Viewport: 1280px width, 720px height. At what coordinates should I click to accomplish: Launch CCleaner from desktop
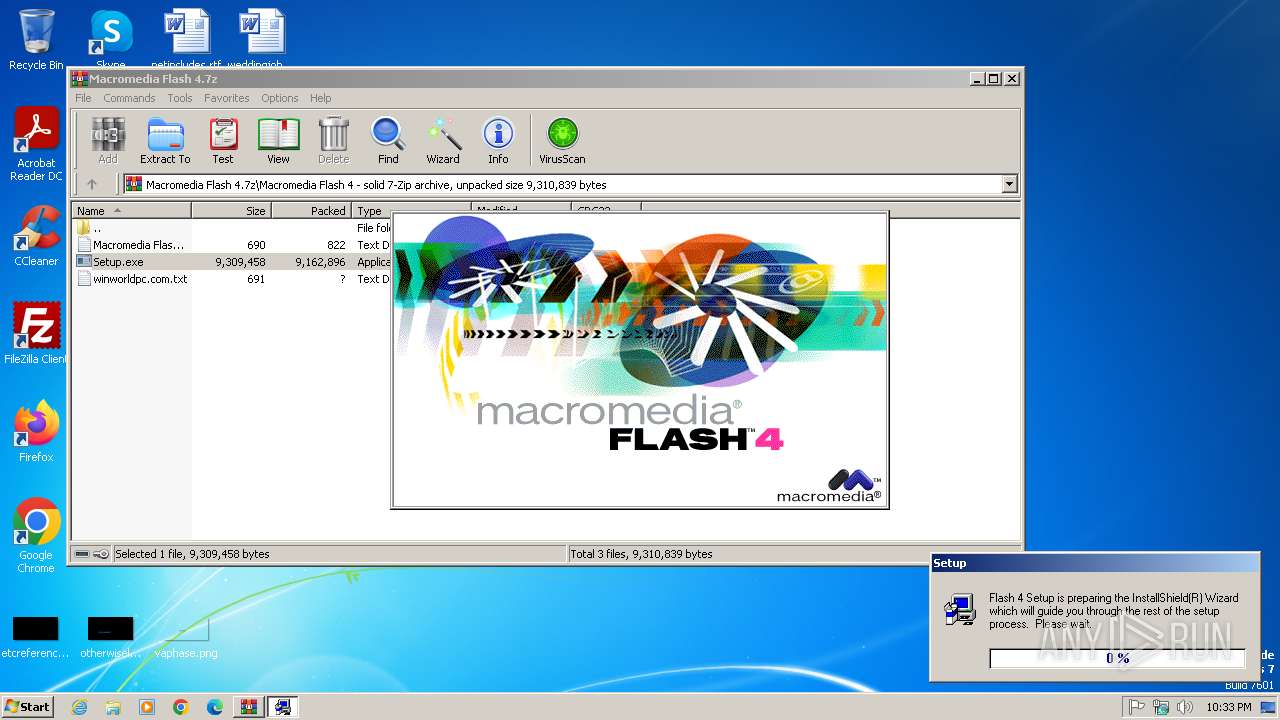36,237
